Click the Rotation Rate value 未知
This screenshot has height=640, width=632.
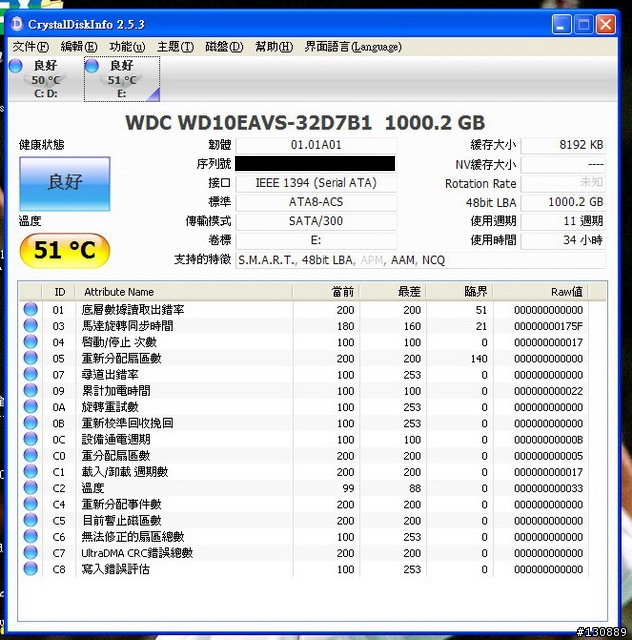(x=563, y=183)
